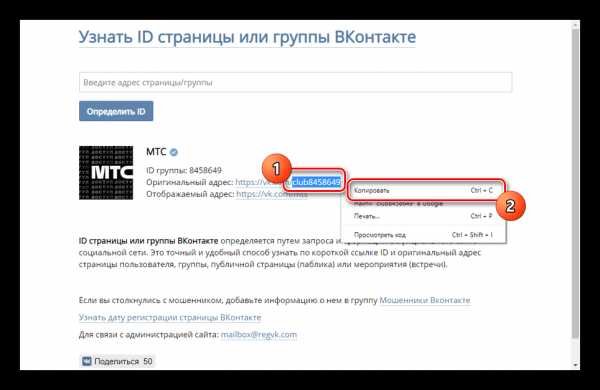Click the blue verified checkmark beside МТС
600x390 pixels.
173,152
